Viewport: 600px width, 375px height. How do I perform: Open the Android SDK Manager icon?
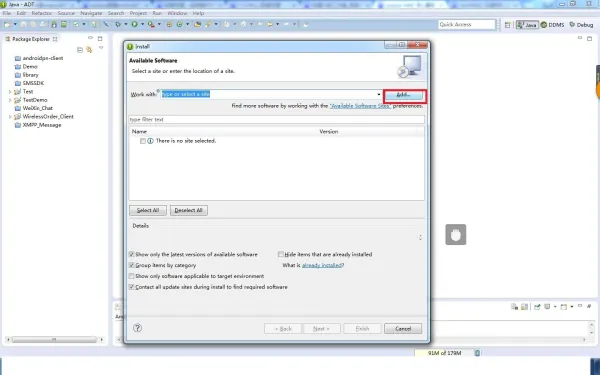click(54, 24)
